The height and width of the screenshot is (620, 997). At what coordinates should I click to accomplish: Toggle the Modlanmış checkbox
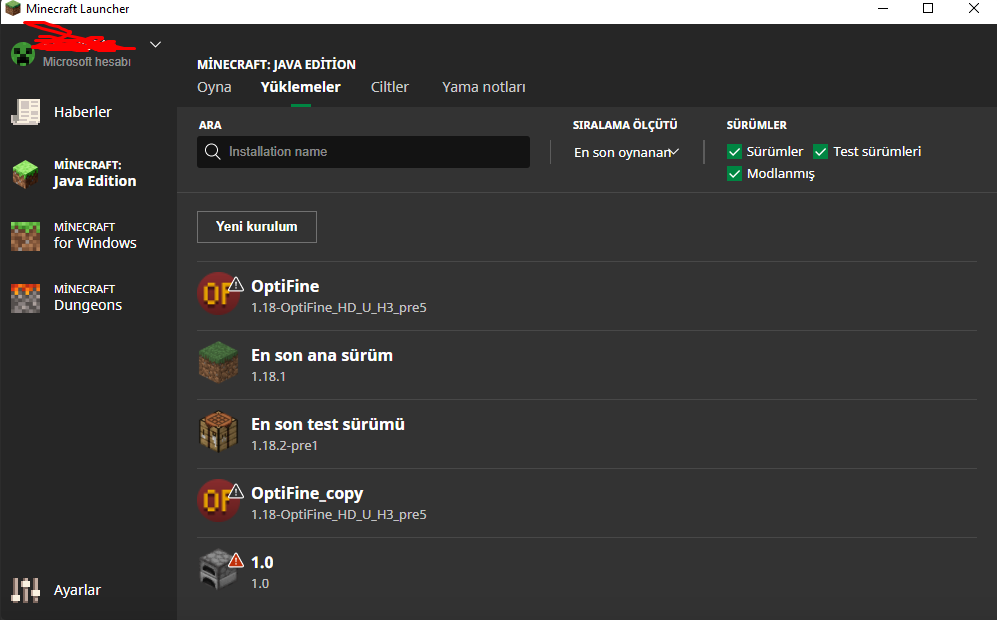pyautogui.click(x=734, y=174)
